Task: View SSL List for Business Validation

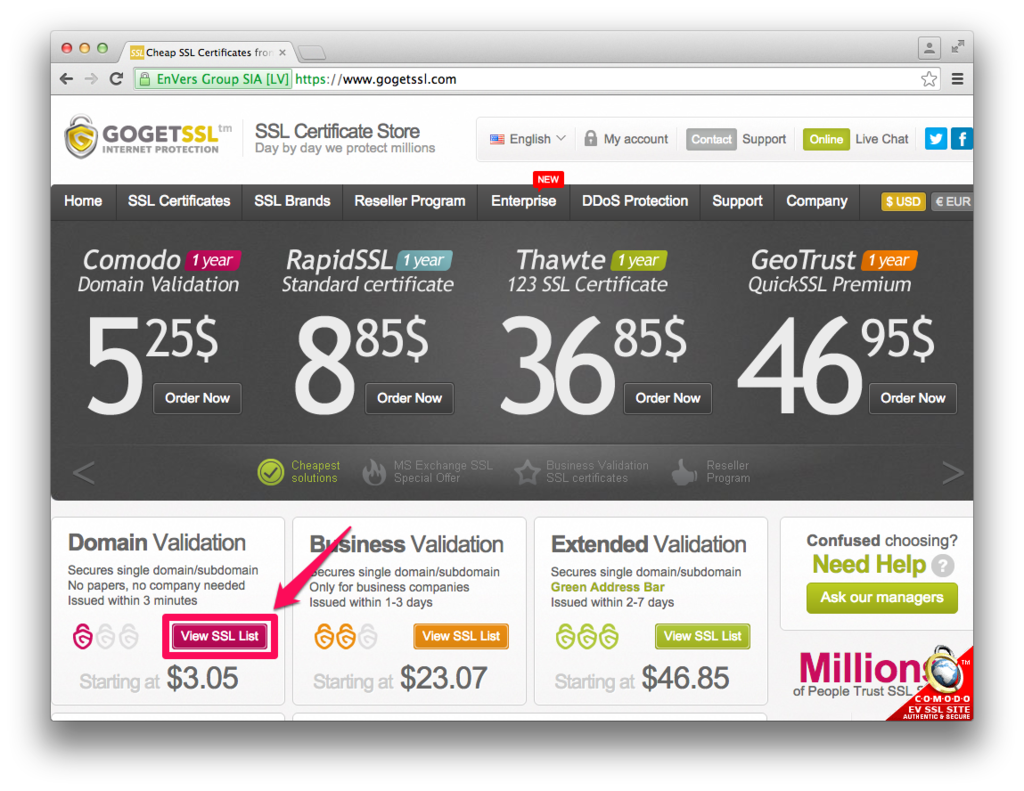Action: tap(461, 636)
